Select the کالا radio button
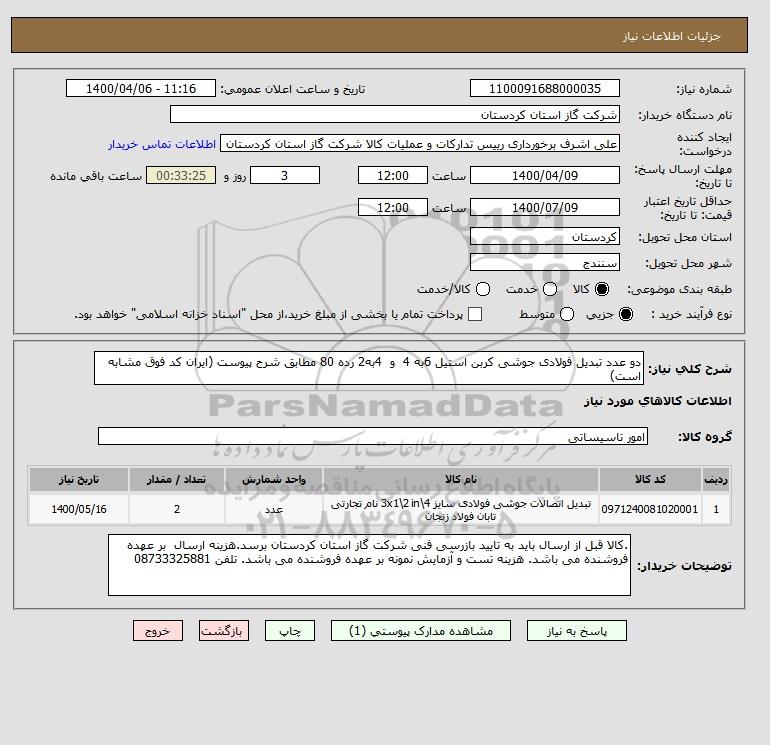This screenshot has width=770, height=745. [601, 289]
